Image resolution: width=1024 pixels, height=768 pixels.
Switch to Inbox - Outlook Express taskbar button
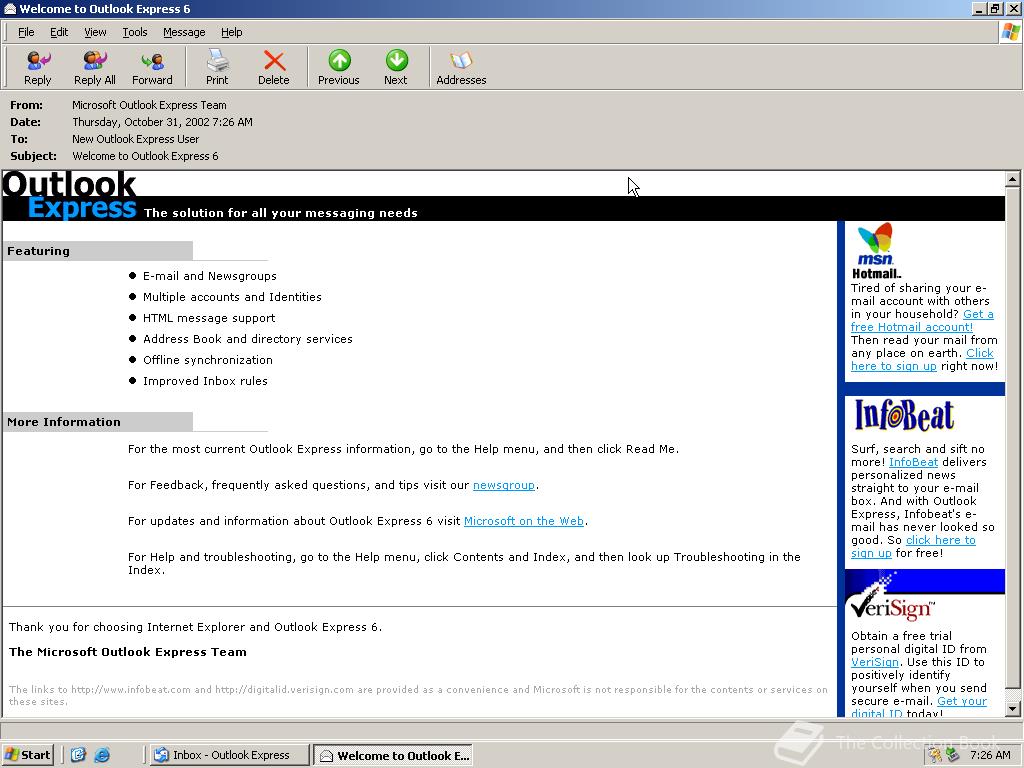(x=229, y=755)
